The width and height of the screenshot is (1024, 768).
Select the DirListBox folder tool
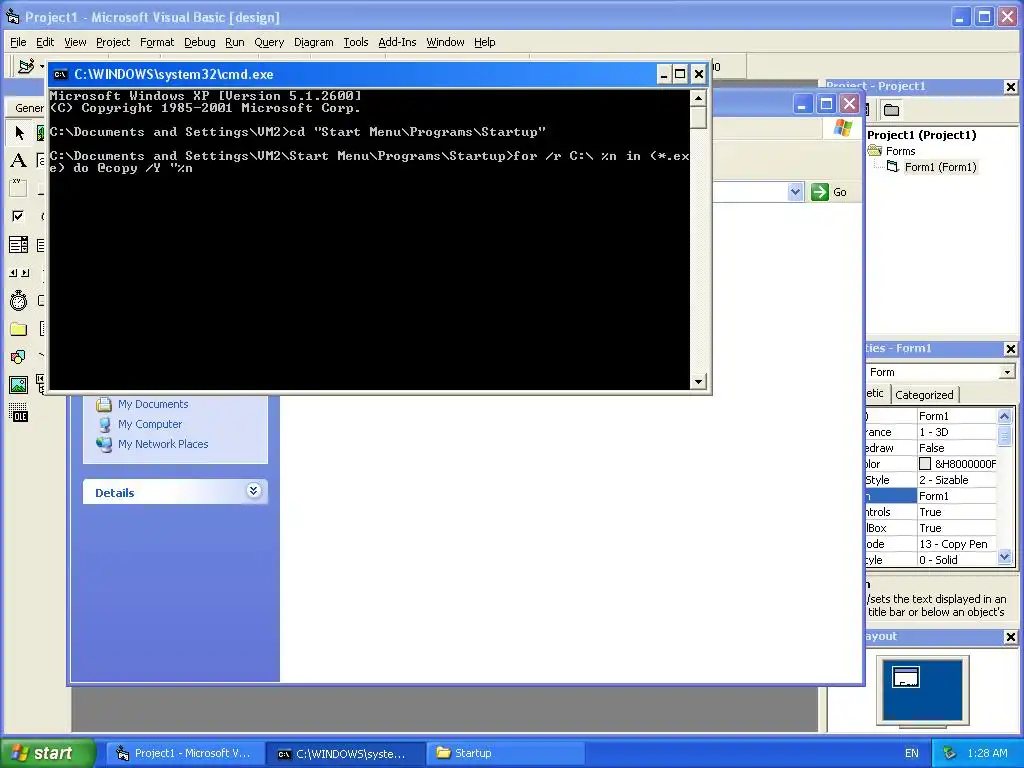(x=19, y=328)
